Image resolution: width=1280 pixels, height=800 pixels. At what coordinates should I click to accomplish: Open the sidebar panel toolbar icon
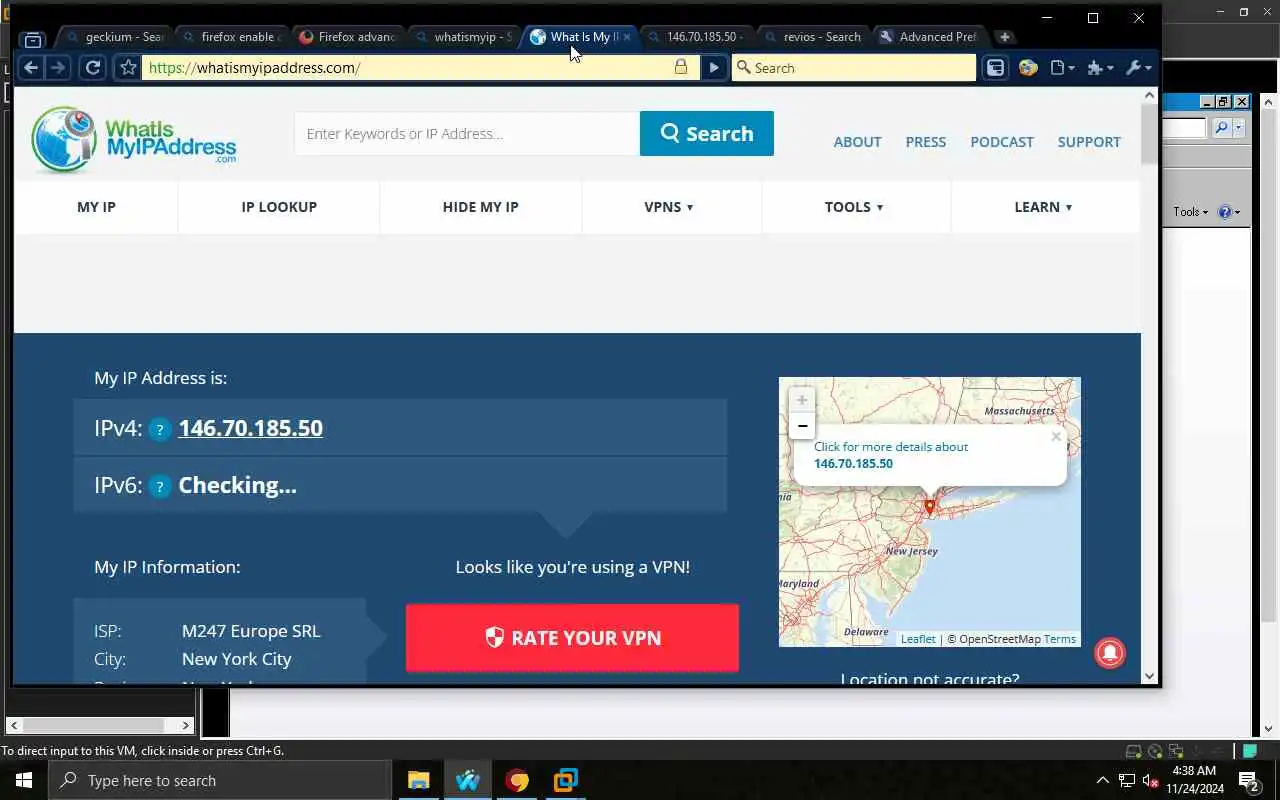pos(995,67)
